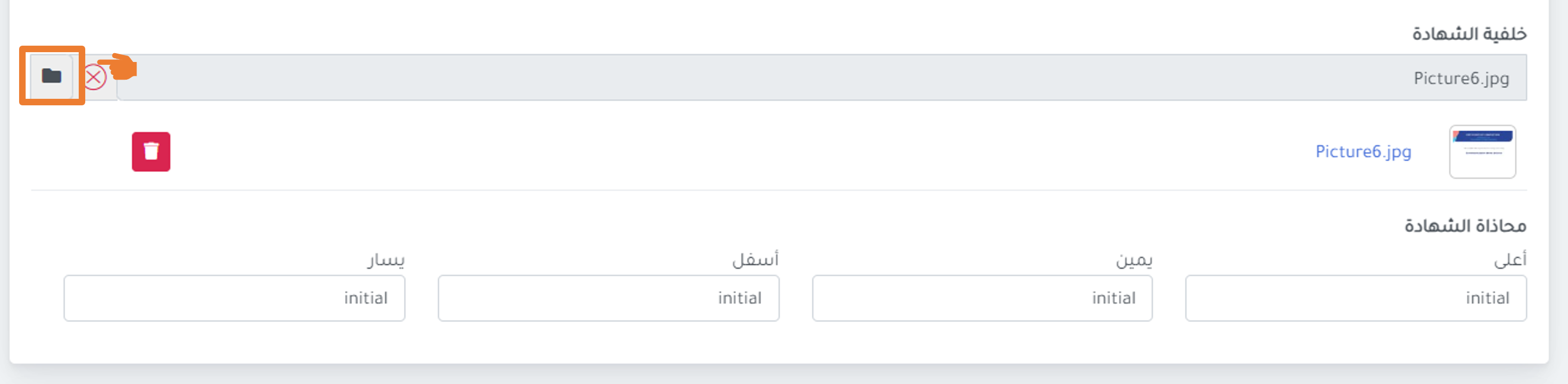Focus the يسار alignment input field
1568x384 pixels.
[x=234, y=298]
